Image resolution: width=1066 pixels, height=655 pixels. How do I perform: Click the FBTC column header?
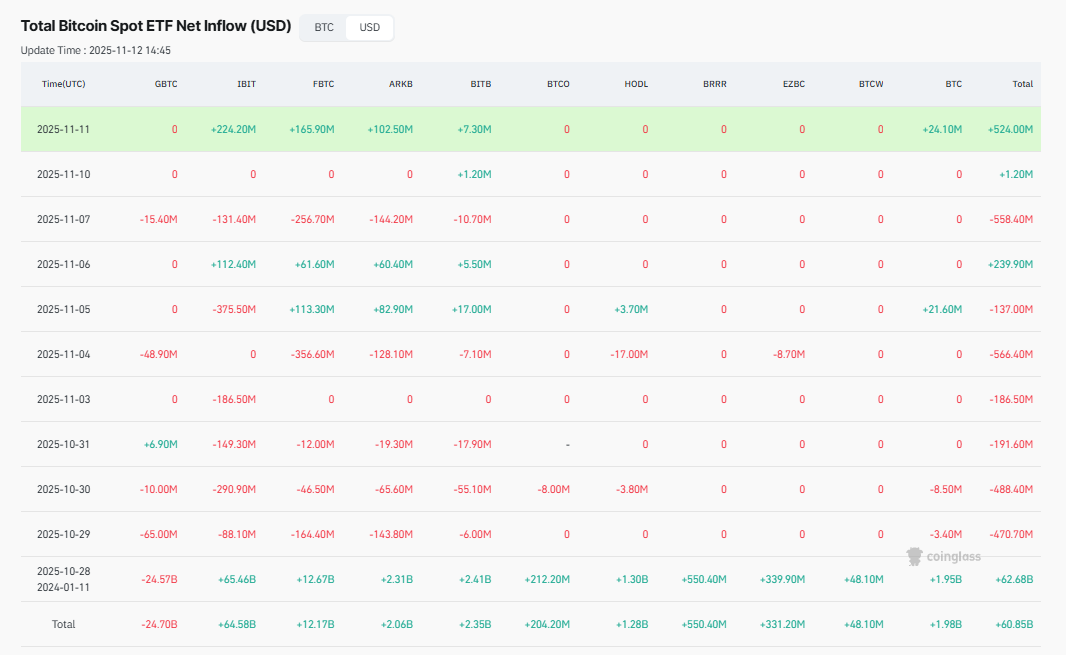point(323,84)
